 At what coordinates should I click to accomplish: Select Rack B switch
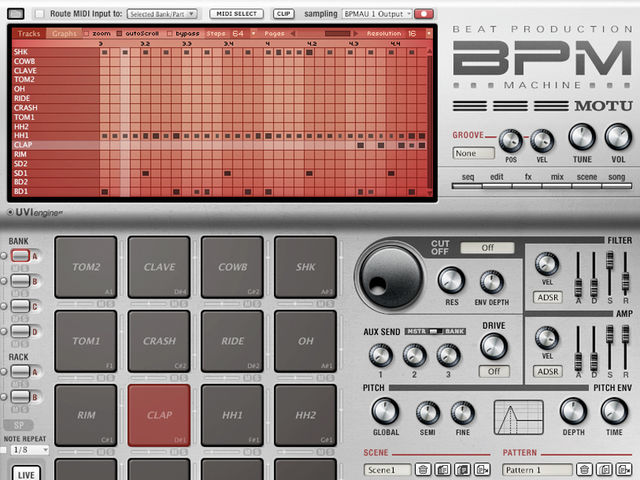[20, 397]
